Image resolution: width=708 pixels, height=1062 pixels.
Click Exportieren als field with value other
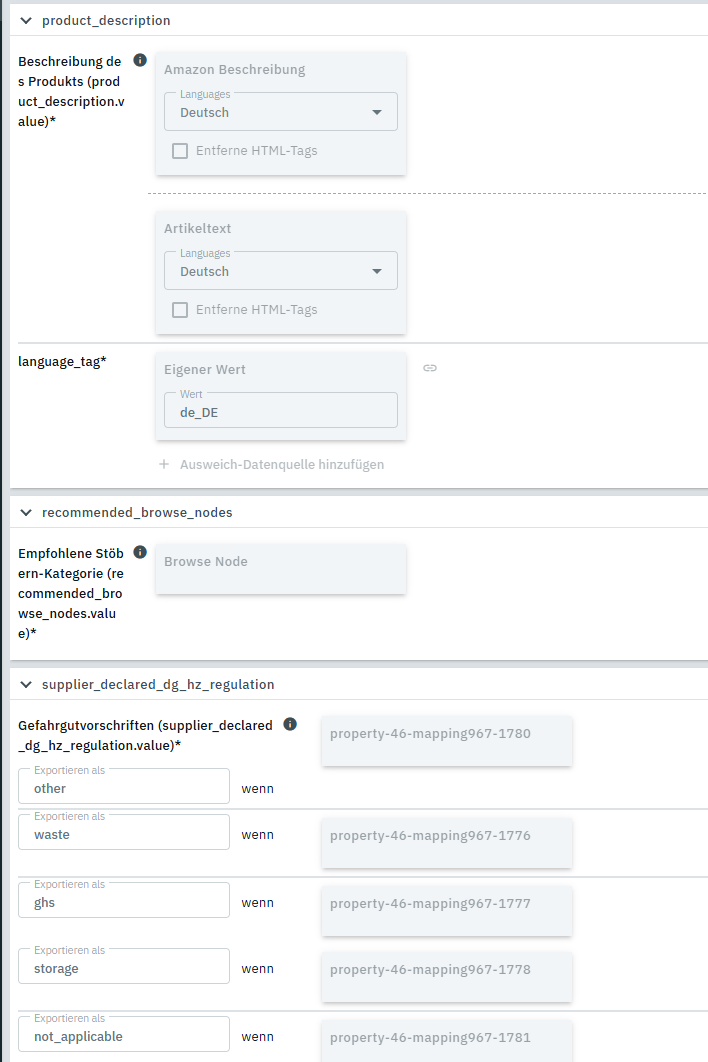(x=124, y=788)
